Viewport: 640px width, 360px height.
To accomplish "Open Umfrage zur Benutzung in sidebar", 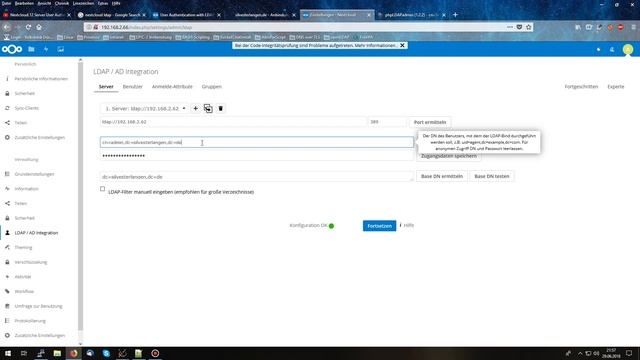I will pyautogui.click(x=38, y=307).
